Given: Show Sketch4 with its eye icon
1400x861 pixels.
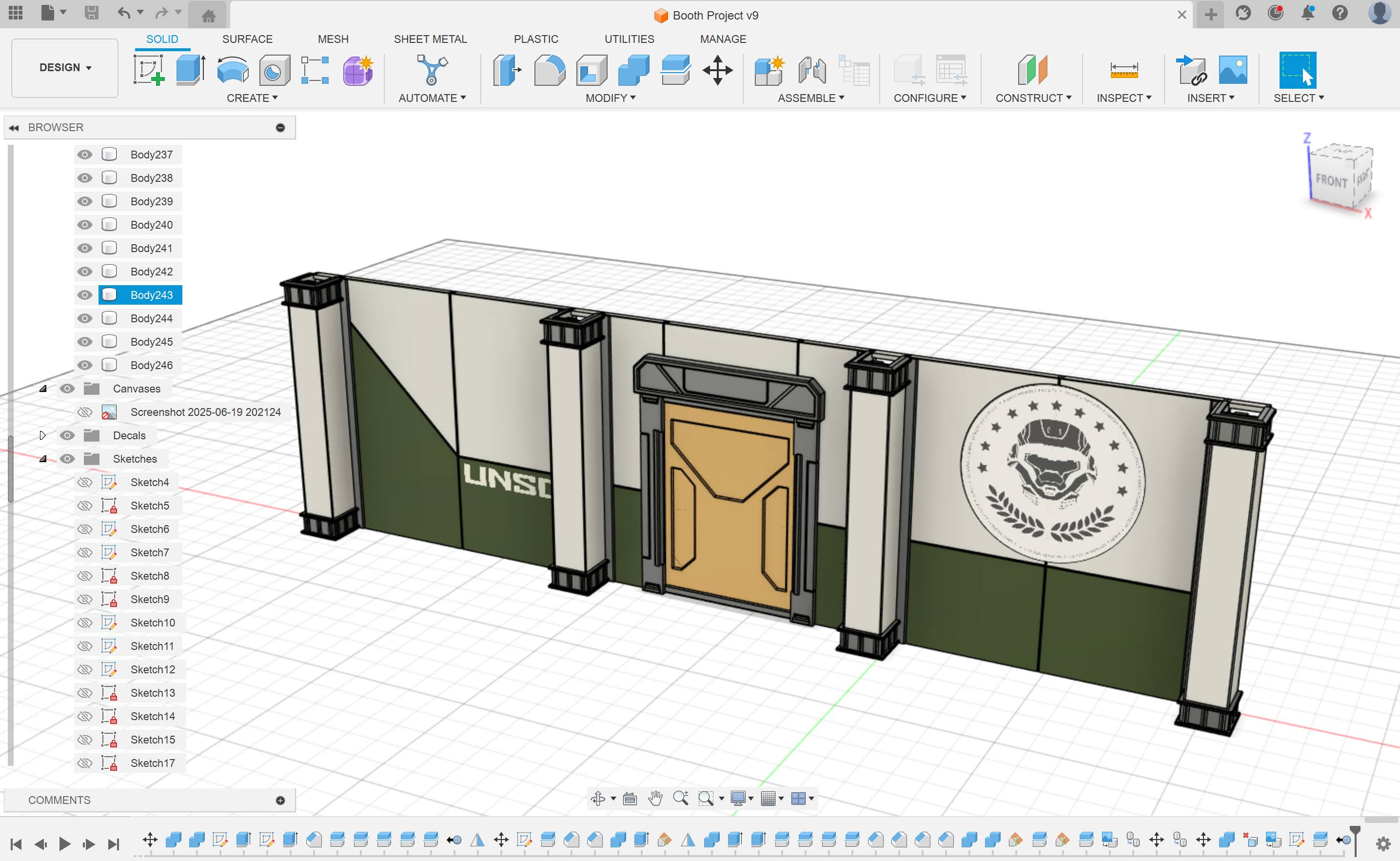Looking at the screenshot, I should coord(85,482).
